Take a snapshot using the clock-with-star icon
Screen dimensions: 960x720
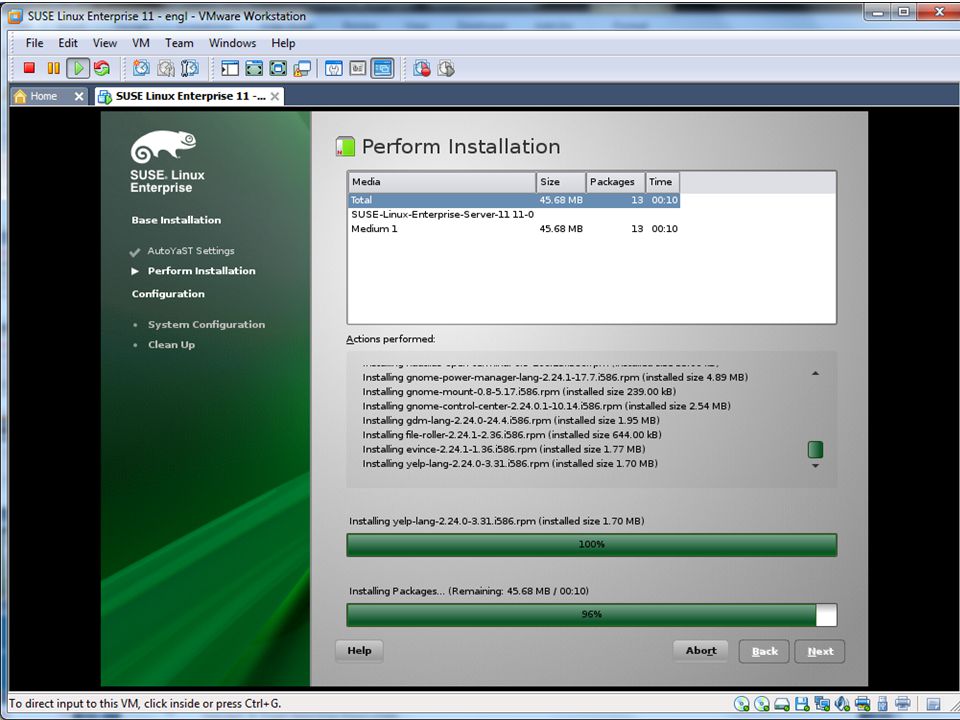141,68
